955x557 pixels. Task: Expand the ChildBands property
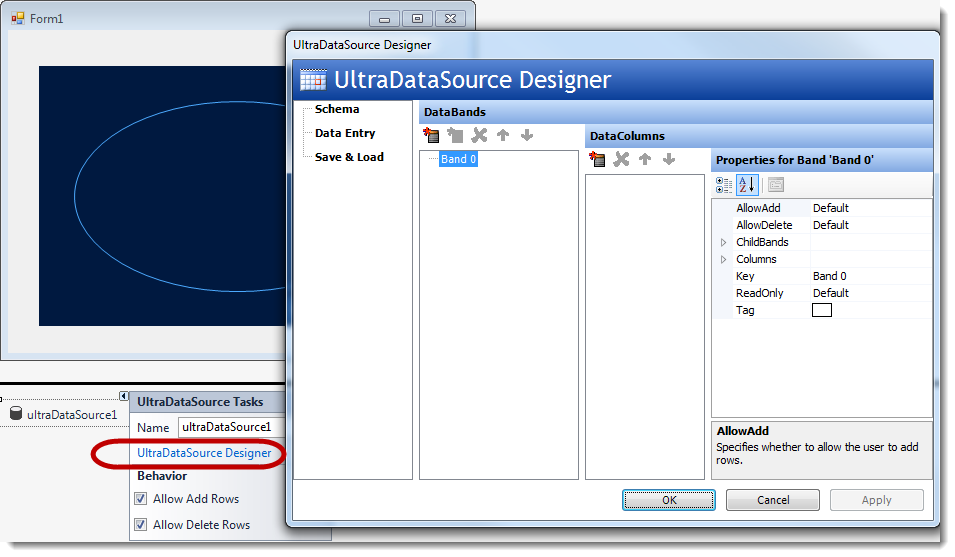724,243
